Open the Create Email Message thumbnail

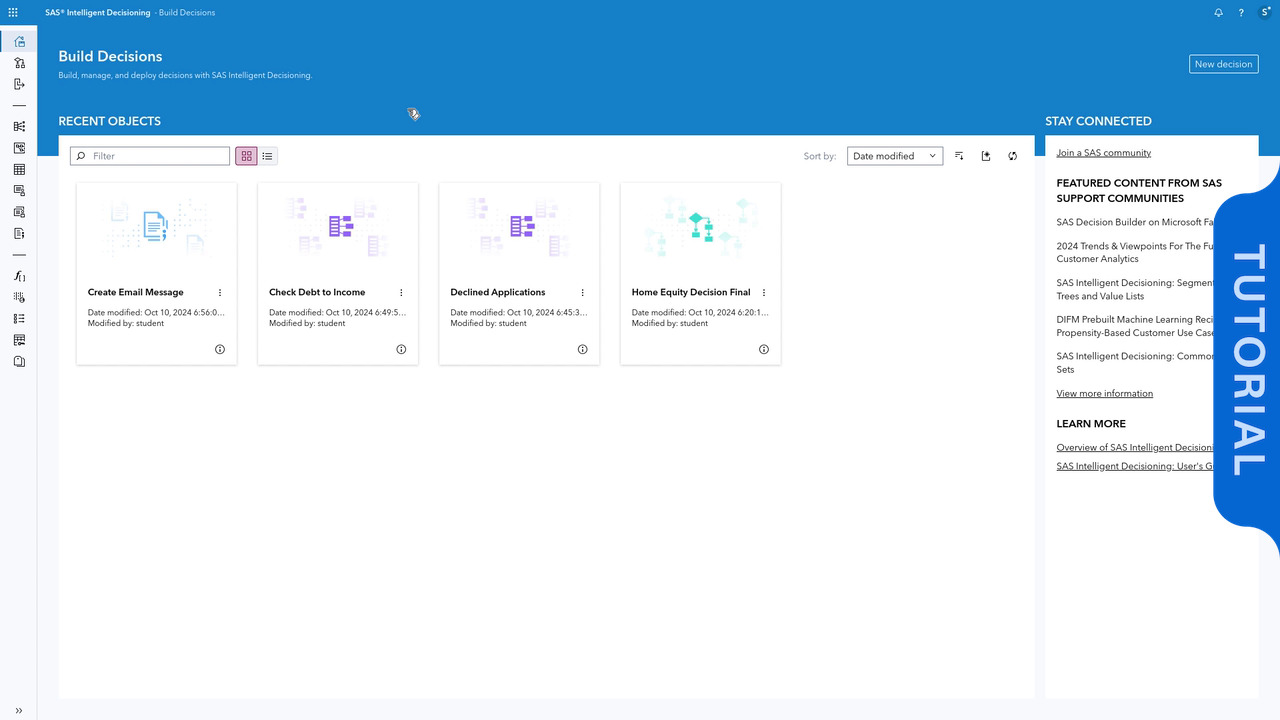(x=157, y=227)
